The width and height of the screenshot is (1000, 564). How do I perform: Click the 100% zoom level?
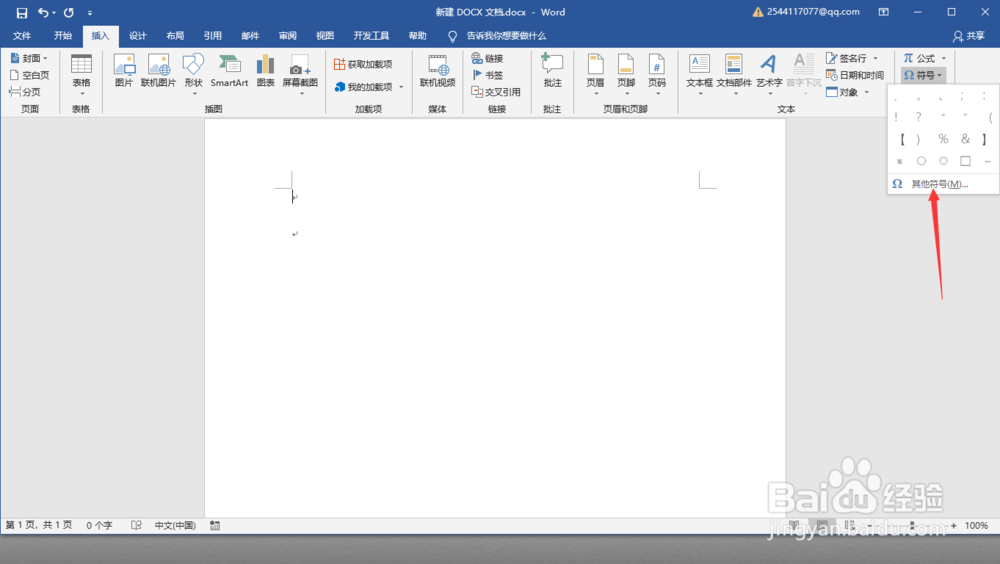(x=976, y=525)
